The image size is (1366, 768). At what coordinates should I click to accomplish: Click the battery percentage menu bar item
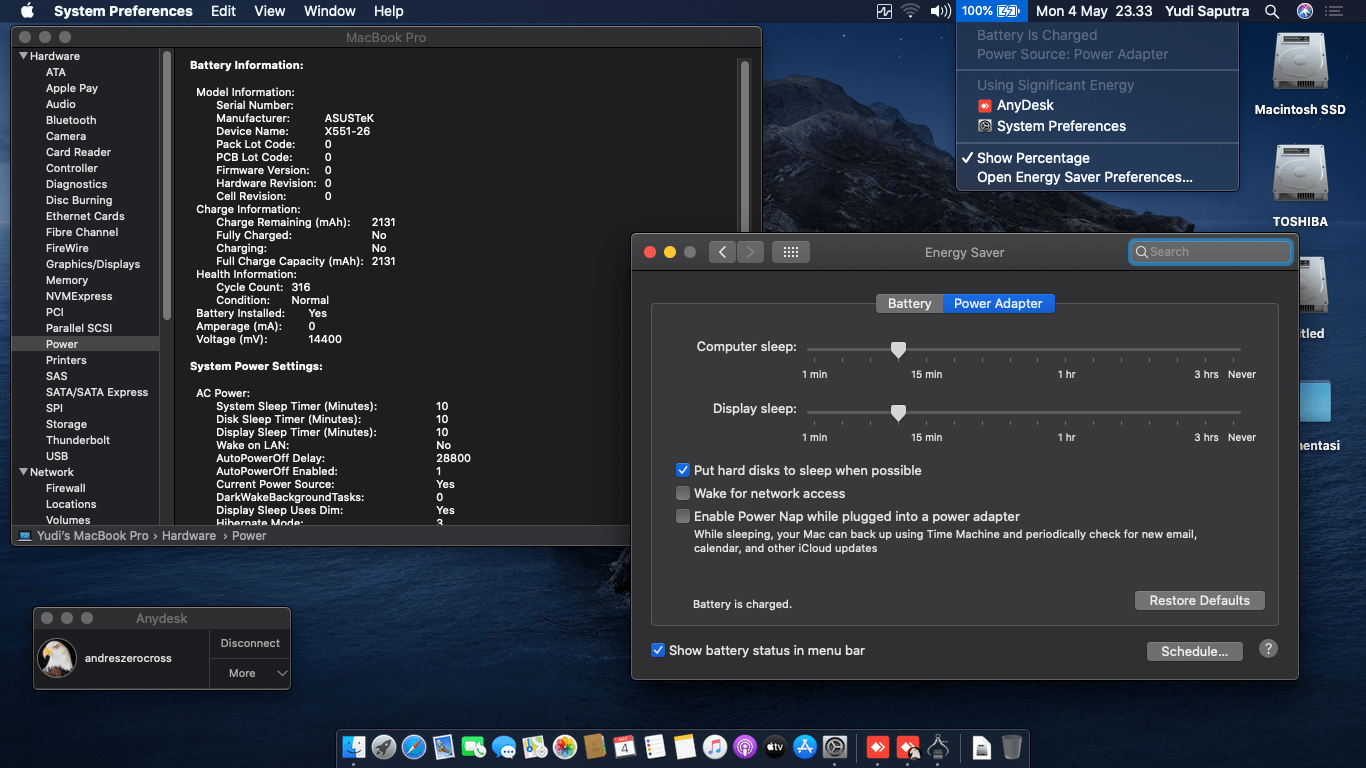990,11
